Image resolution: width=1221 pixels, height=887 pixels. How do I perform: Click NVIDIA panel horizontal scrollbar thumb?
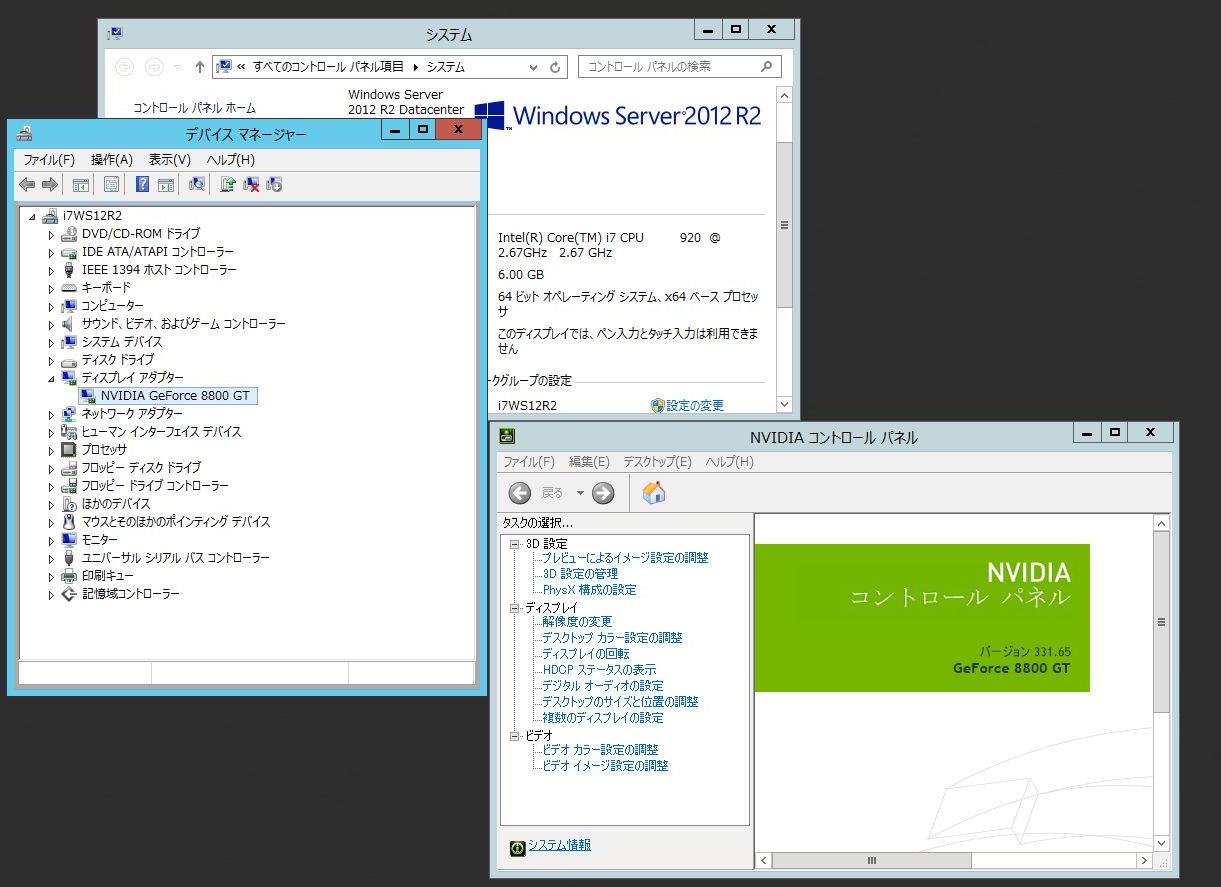coord(871,861)
